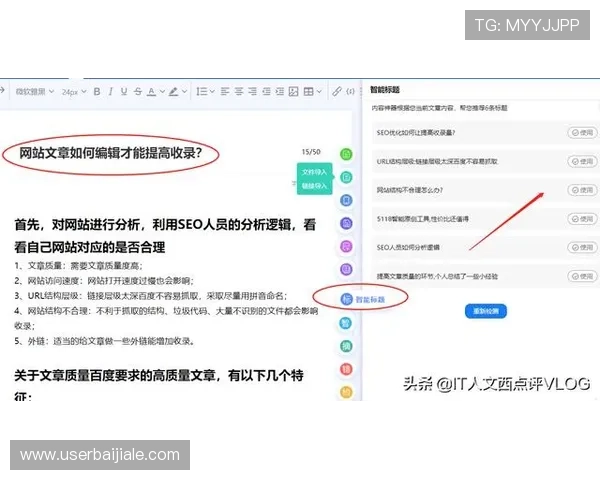Viewport: 600px width, 480px height.
Task: Apply strikethrough formatting
Action: pos(138,91)
